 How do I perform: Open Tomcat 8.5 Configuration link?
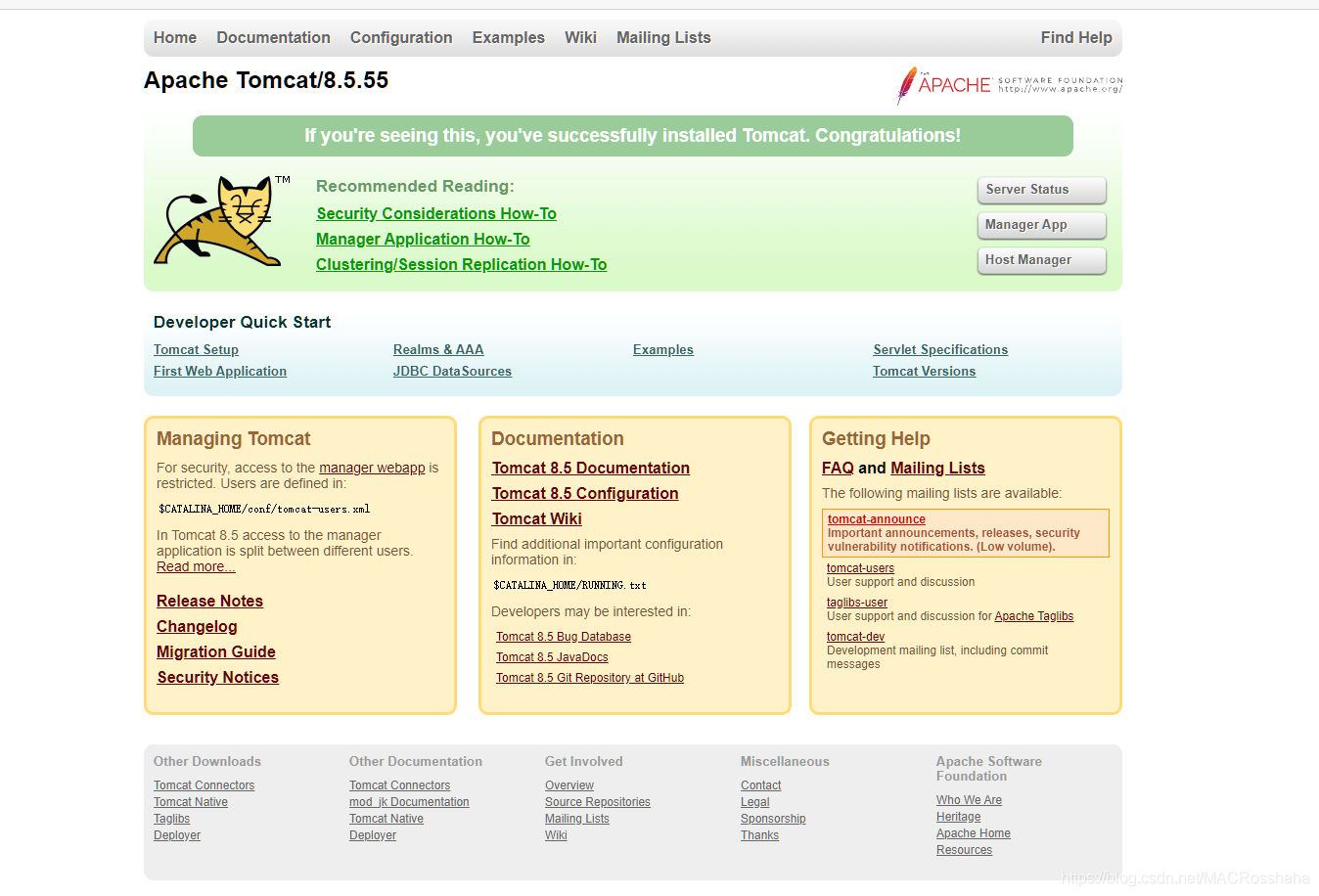tap(585, 493)
